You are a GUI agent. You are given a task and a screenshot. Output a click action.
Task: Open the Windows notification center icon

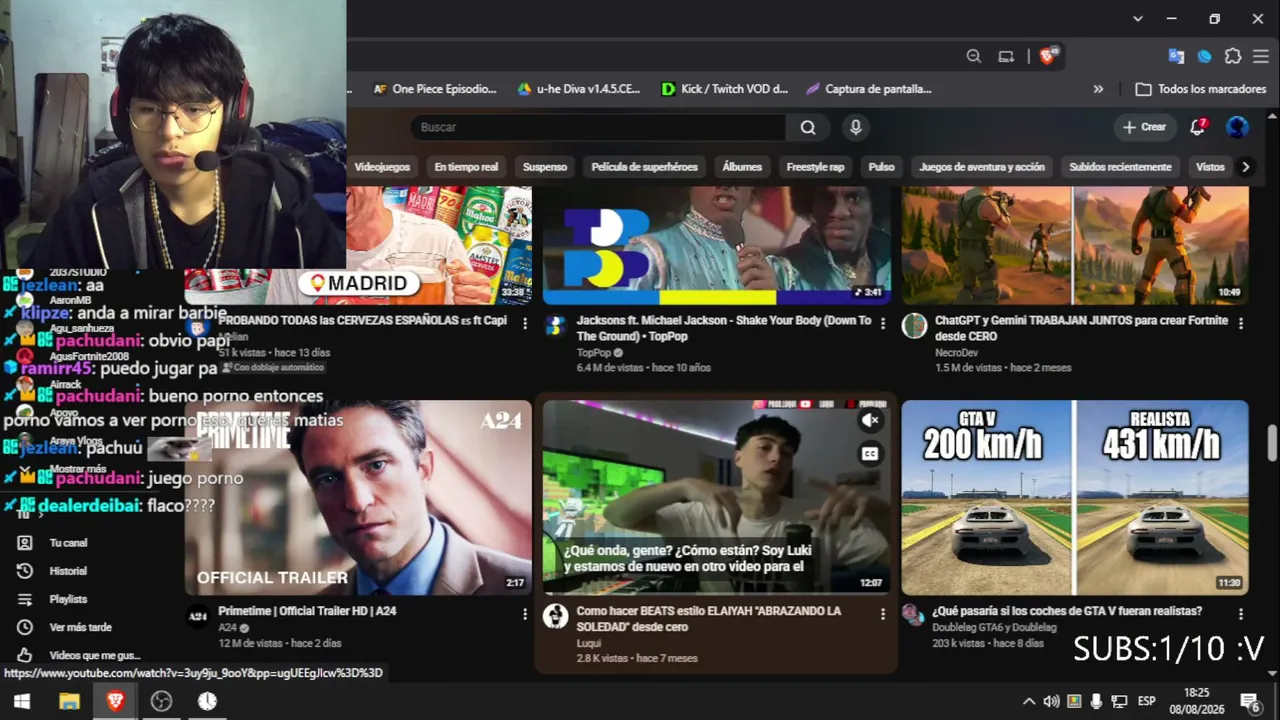(x=1249, y=701)
